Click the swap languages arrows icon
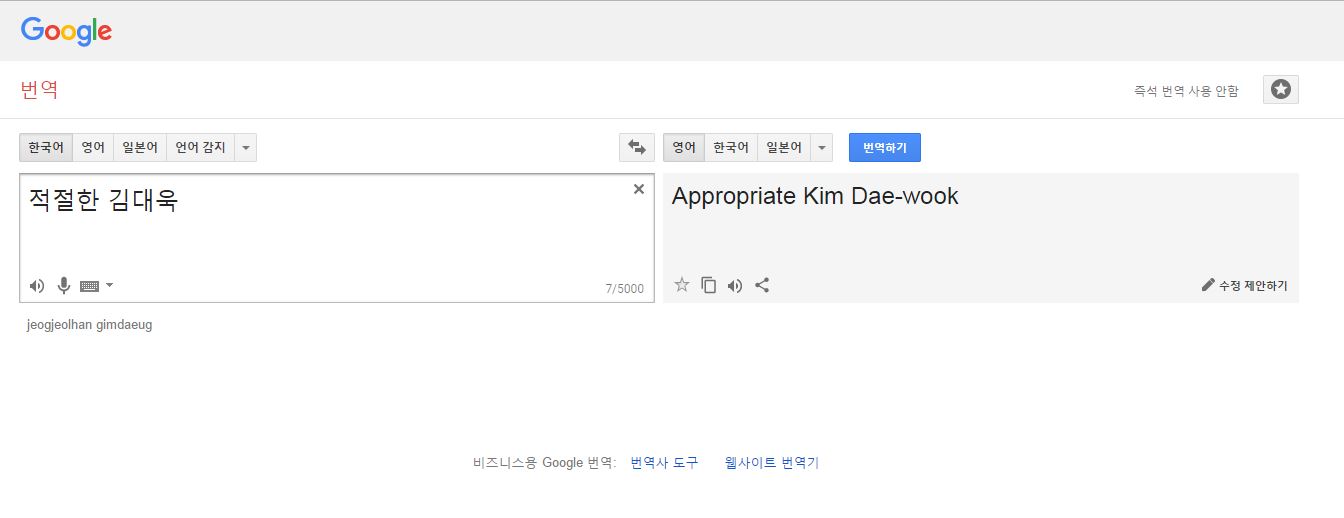This screenshot has width=1344, height=518. coord(636,147)
